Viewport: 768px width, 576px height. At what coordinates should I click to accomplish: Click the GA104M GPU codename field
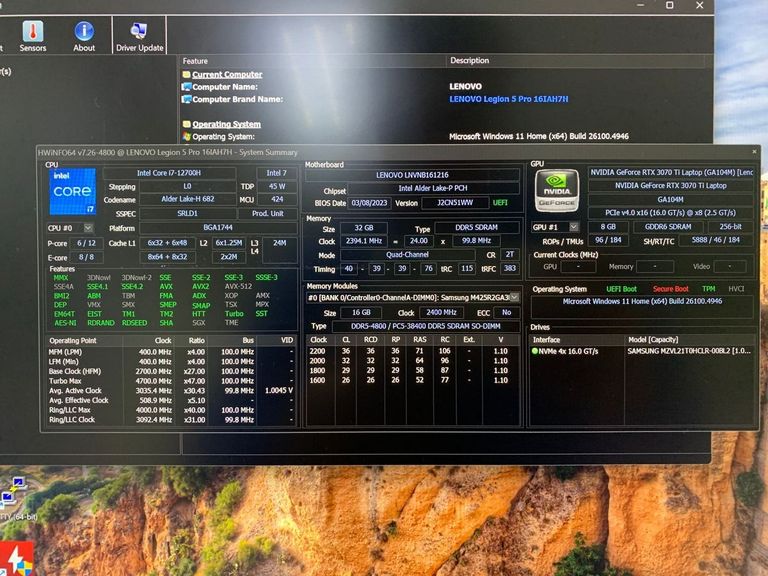pyautogui.click(x=670, y=199)
